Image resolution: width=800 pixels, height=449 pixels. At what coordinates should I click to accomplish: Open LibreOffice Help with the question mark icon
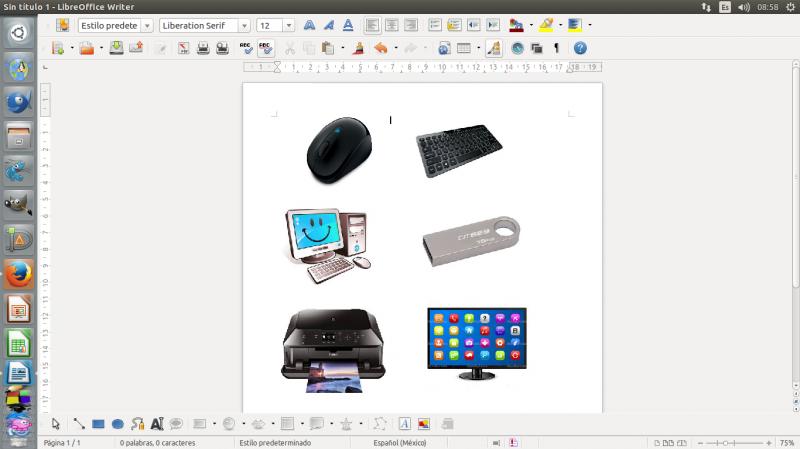tap(580, 48)
